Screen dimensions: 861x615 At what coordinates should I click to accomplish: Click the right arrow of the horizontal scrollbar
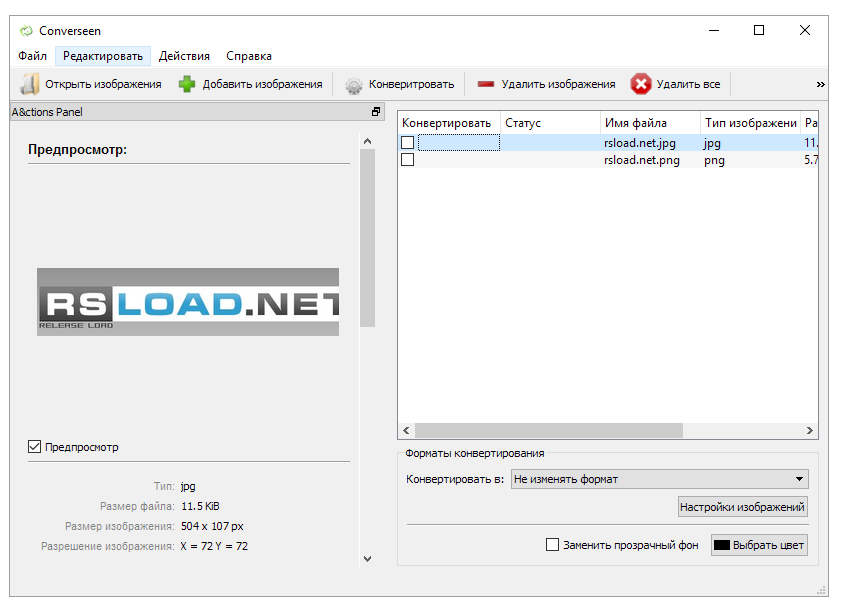[x=812, y=431]
